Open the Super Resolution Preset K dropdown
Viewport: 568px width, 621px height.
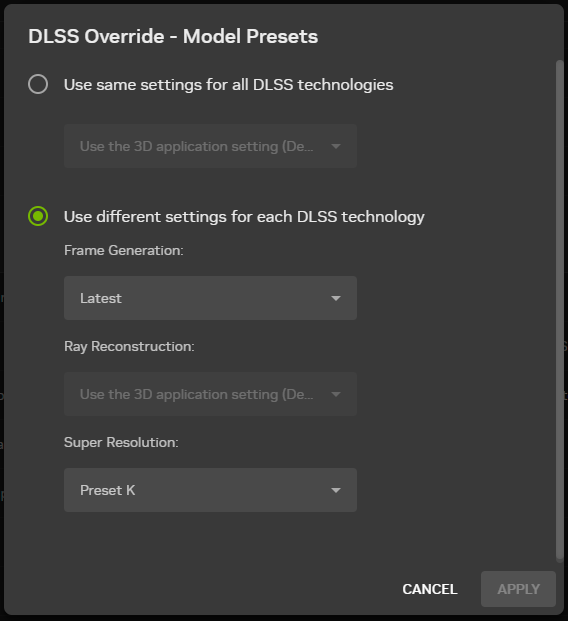click(x=210, y=490)
